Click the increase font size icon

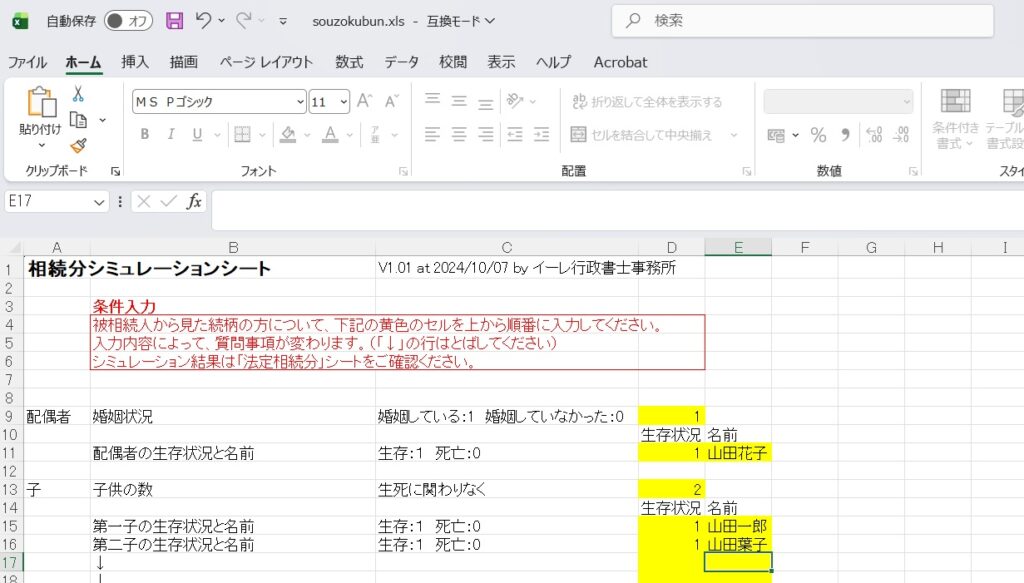[x=364, y=101]
